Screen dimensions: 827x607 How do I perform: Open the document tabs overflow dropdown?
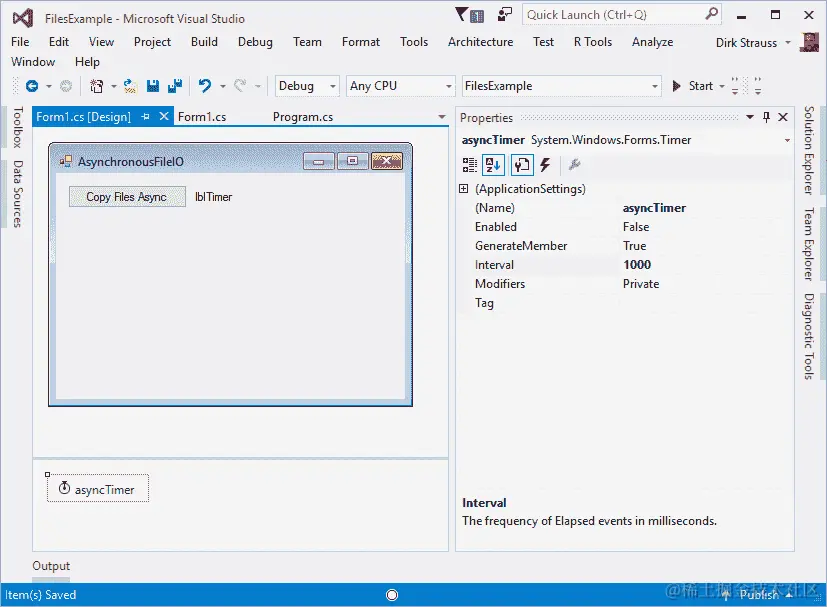pos(442,117)
